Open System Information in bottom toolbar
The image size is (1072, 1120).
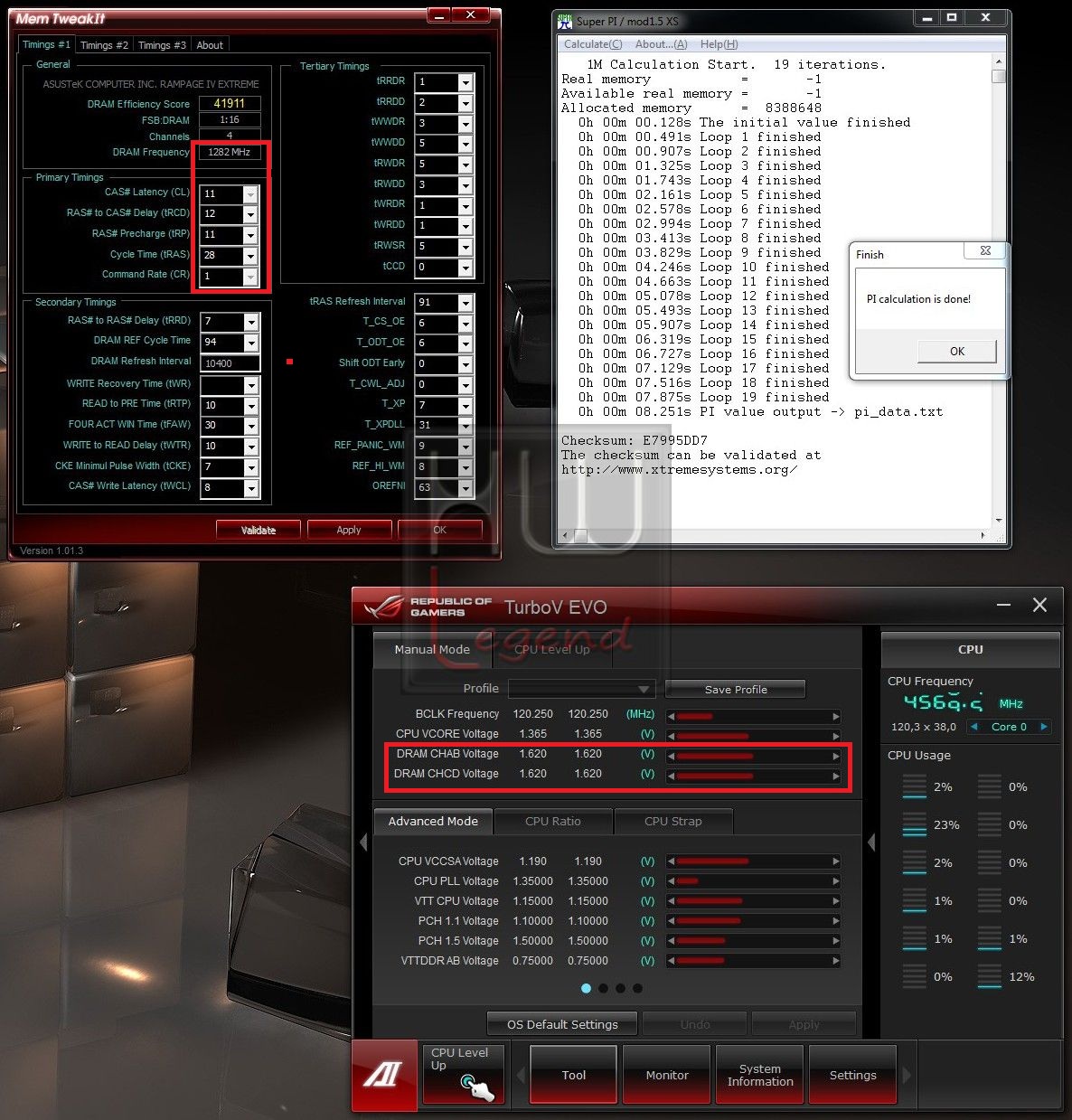pos(760,1075)
